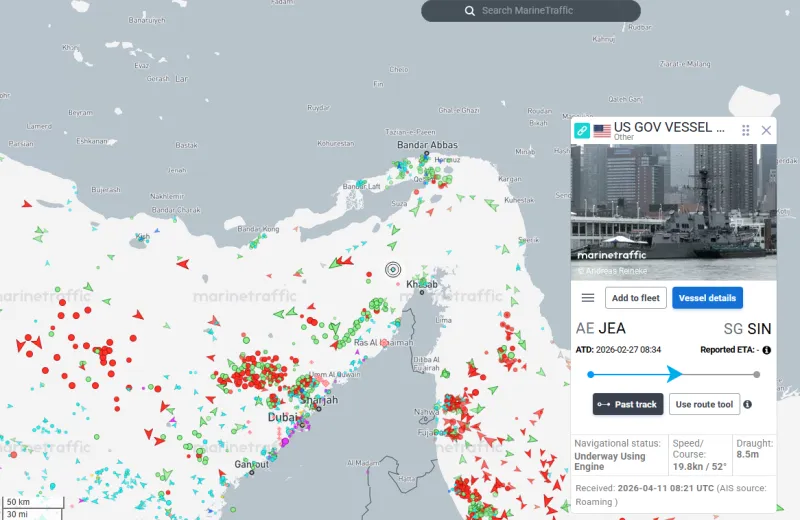Click info icon next to Reported ETA
Image resolution: width=800 pixels, height=520 pixels.
point(767,350)
